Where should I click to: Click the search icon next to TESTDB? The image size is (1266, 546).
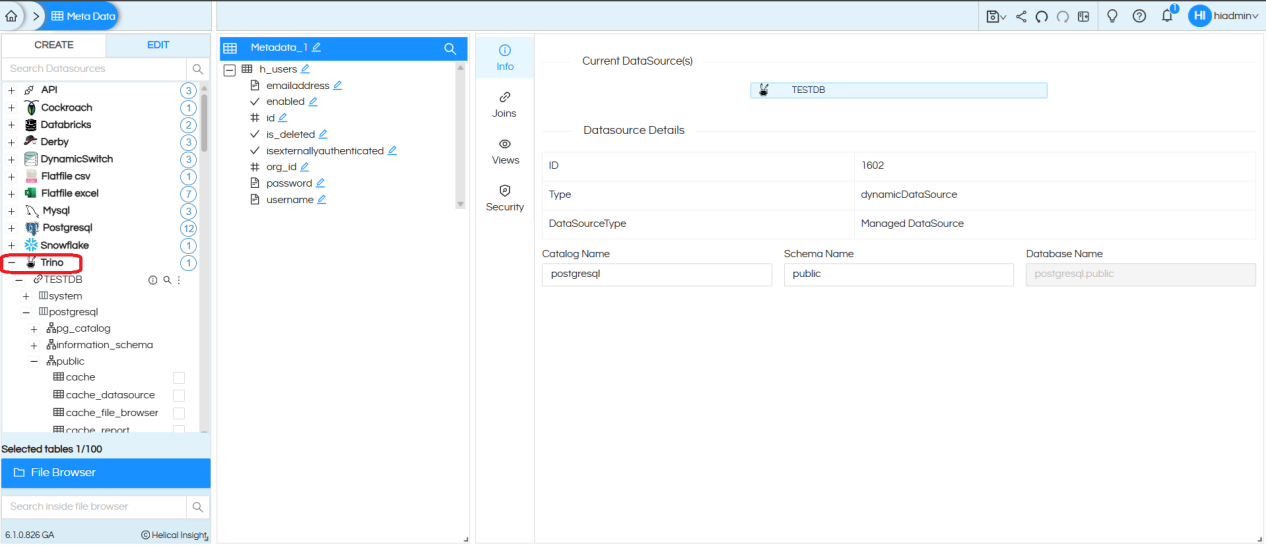[167, 280]
